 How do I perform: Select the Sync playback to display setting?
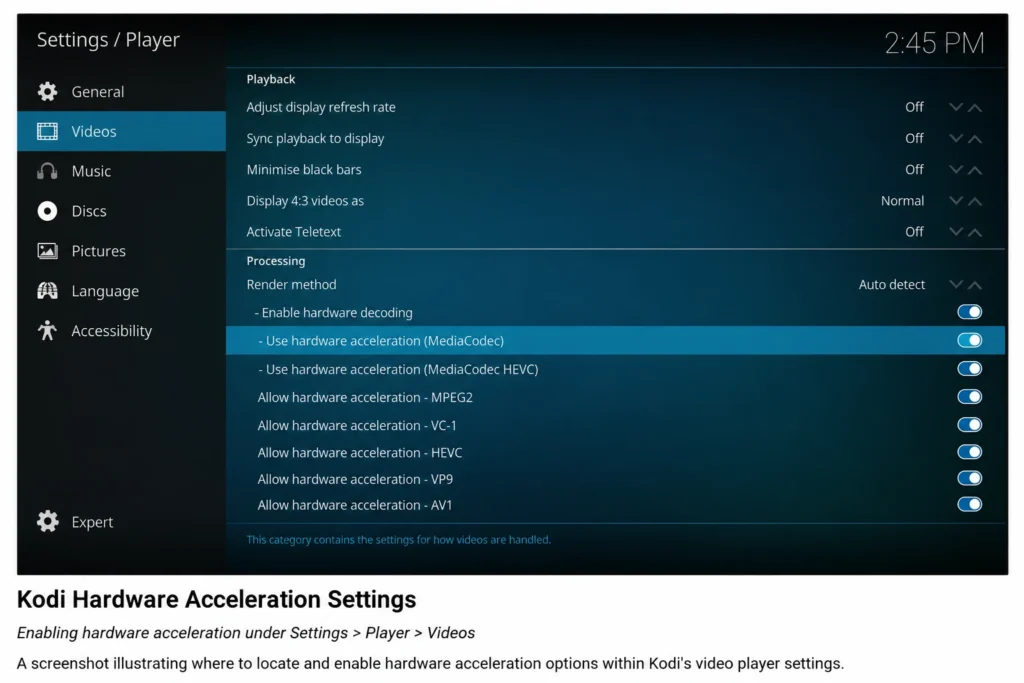tap(615, 138)
